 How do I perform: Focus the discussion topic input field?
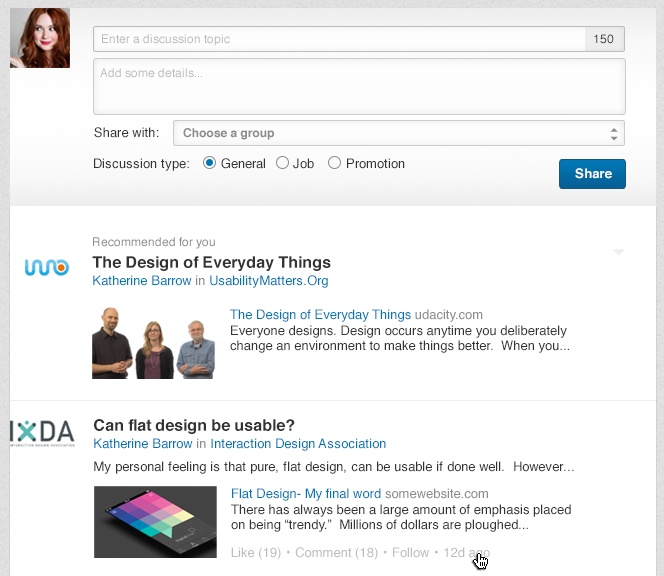pyautogui.click(x=340, y=40)
